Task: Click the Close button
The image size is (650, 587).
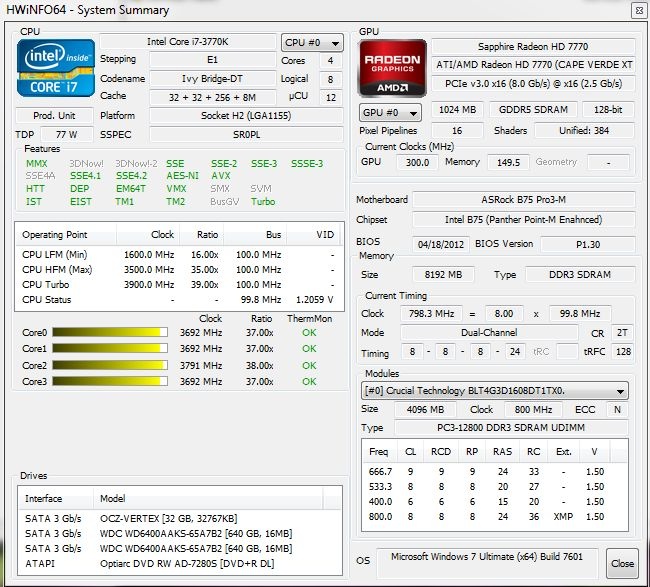Action: pyautogui.click(x=622, y=563)
